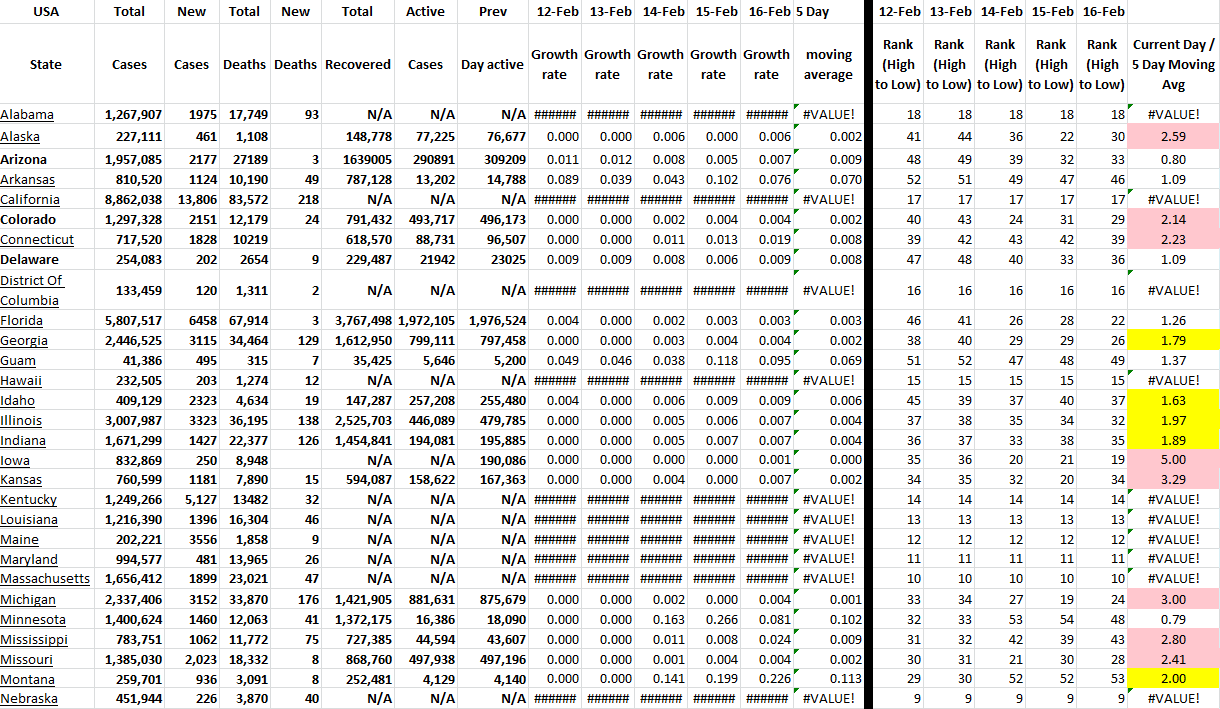Select Montana's yellow 2.00 ratio cell

pyautogui.click(x=1173, y=678)
